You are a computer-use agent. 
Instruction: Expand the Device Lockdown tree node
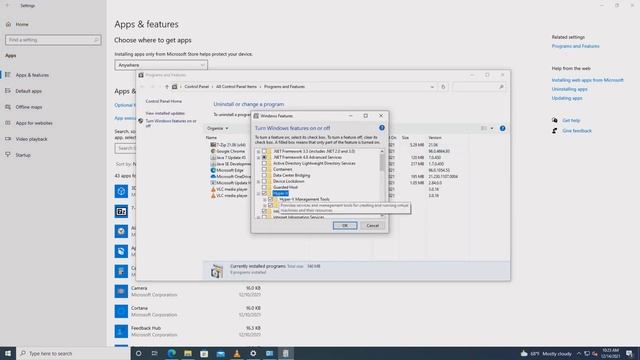(x=258, y=182)
